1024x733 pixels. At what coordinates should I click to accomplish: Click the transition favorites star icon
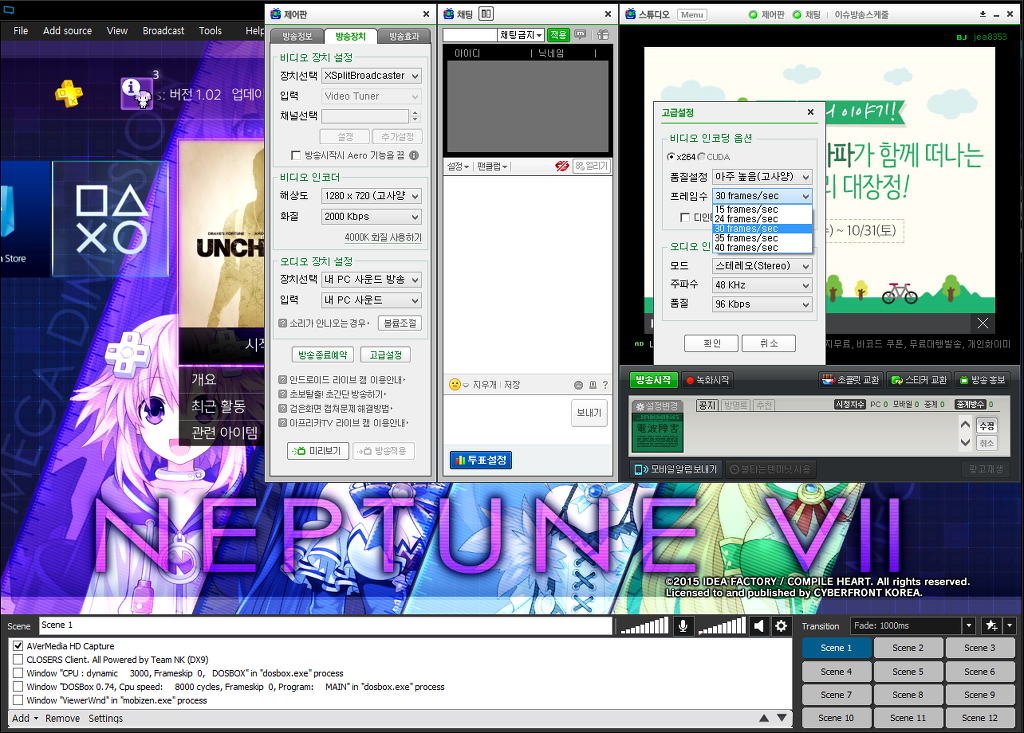tap(991, 626)
